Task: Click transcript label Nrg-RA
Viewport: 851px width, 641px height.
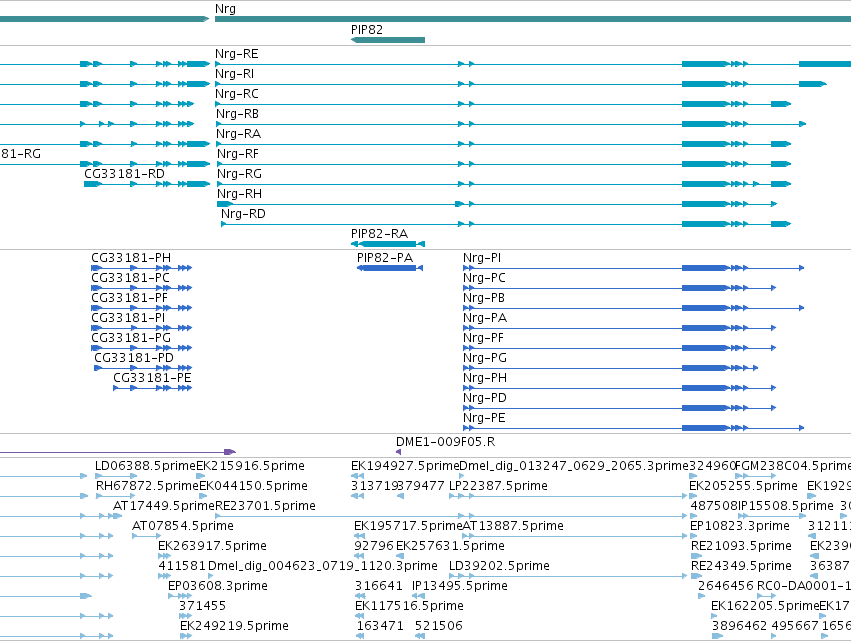Action: (238, 134)
